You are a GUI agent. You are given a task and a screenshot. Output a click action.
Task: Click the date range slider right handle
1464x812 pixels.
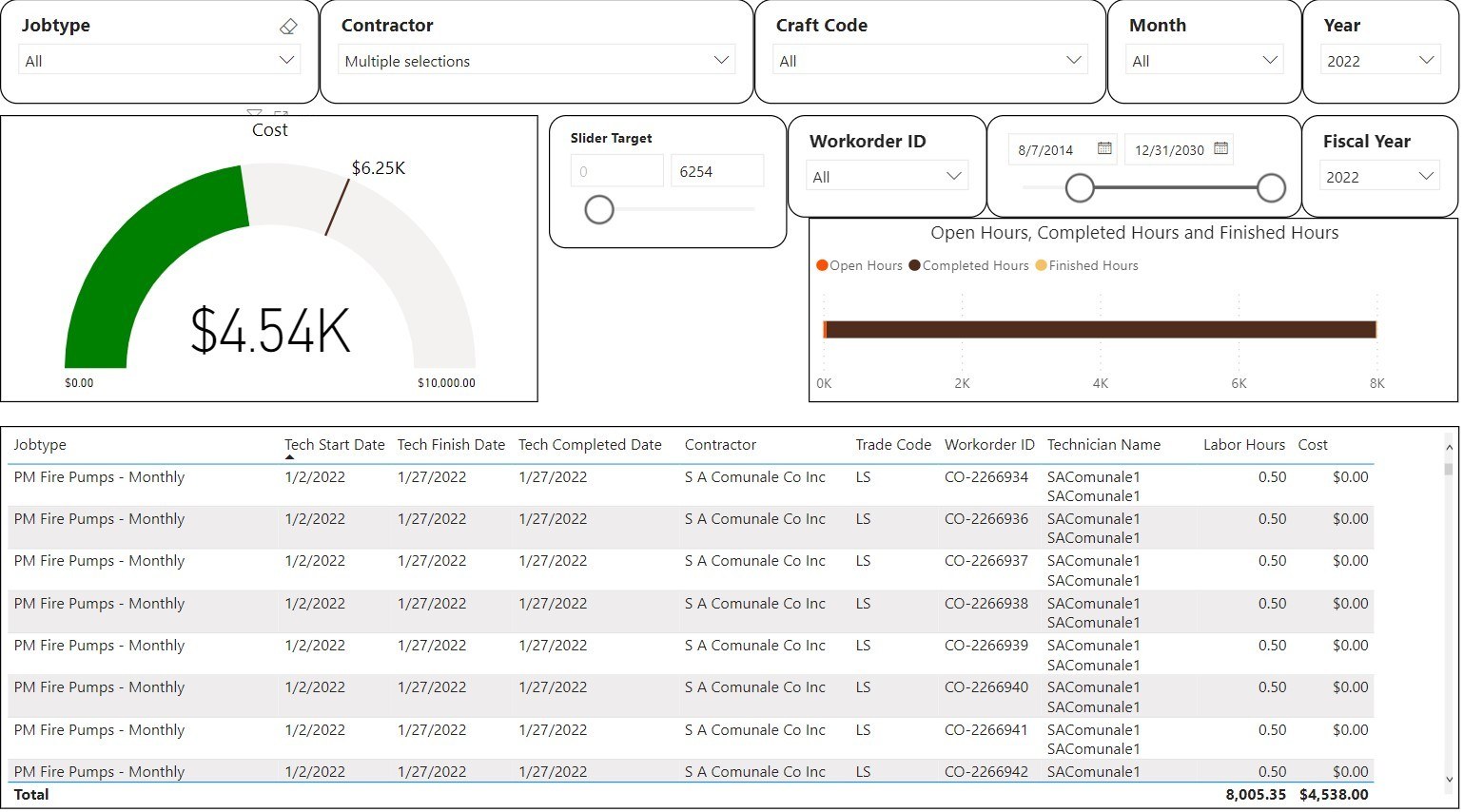1271,188
